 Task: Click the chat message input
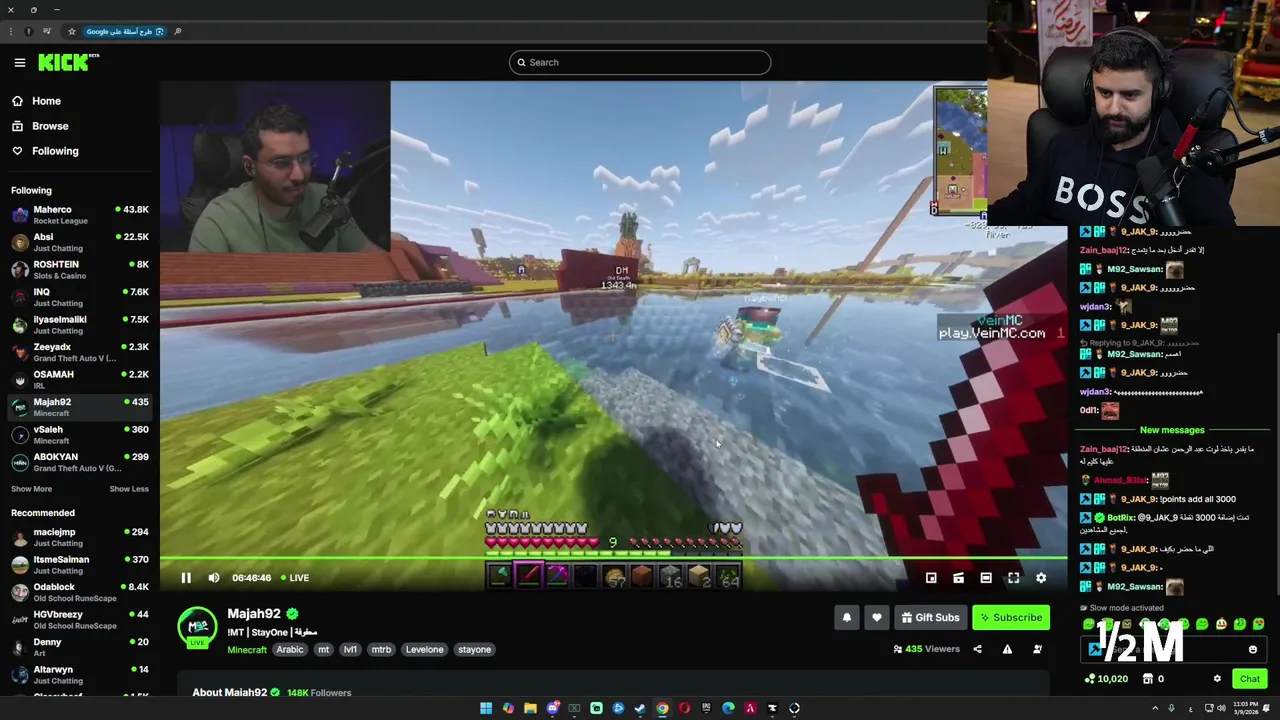[x=1173, y=650]
